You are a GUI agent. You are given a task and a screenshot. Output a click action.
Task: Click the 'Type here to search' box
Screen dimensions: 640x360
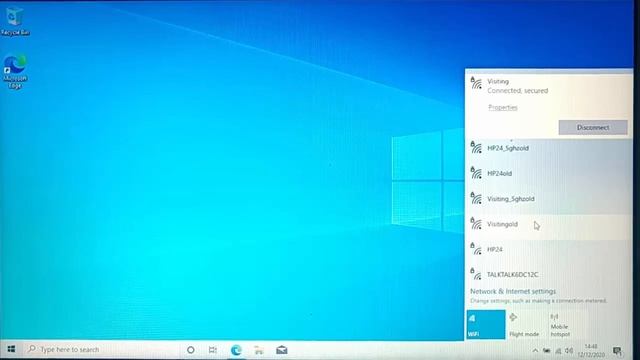tap(102, 349)
